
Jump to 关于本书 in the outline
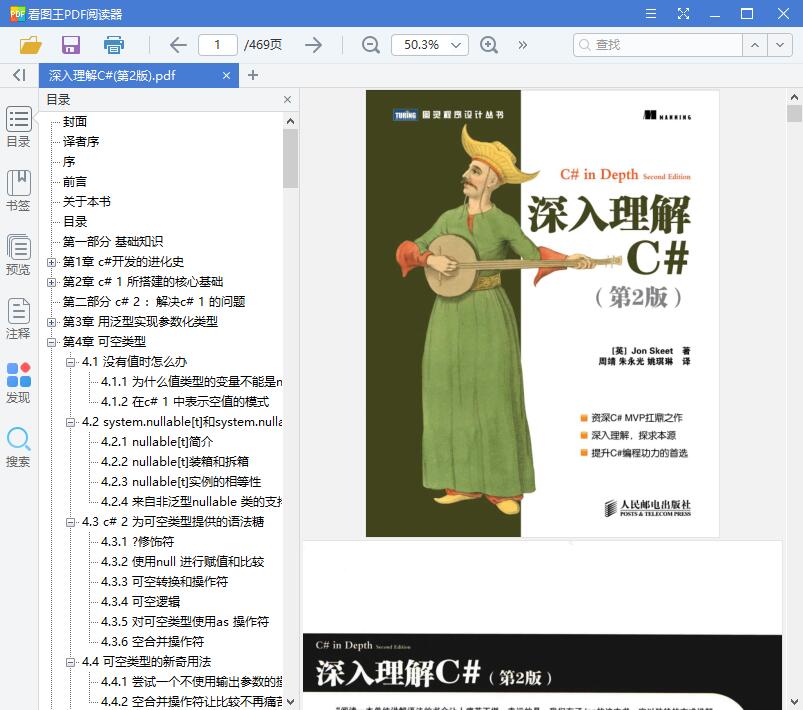click(87, 202)
